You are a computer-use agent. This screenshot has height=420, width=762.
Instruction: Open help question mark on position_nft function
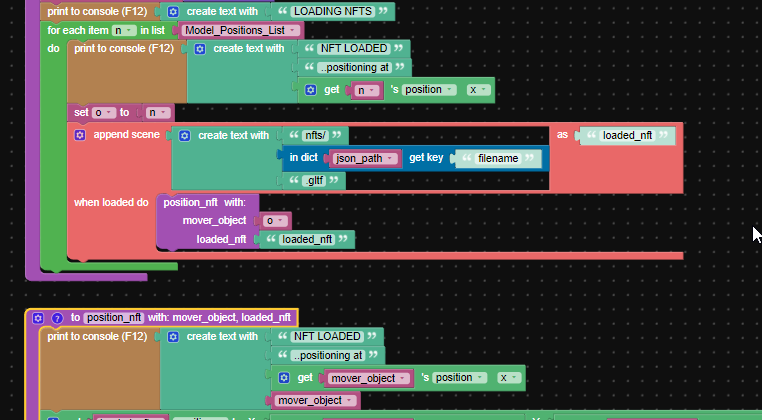coord(57,318)
